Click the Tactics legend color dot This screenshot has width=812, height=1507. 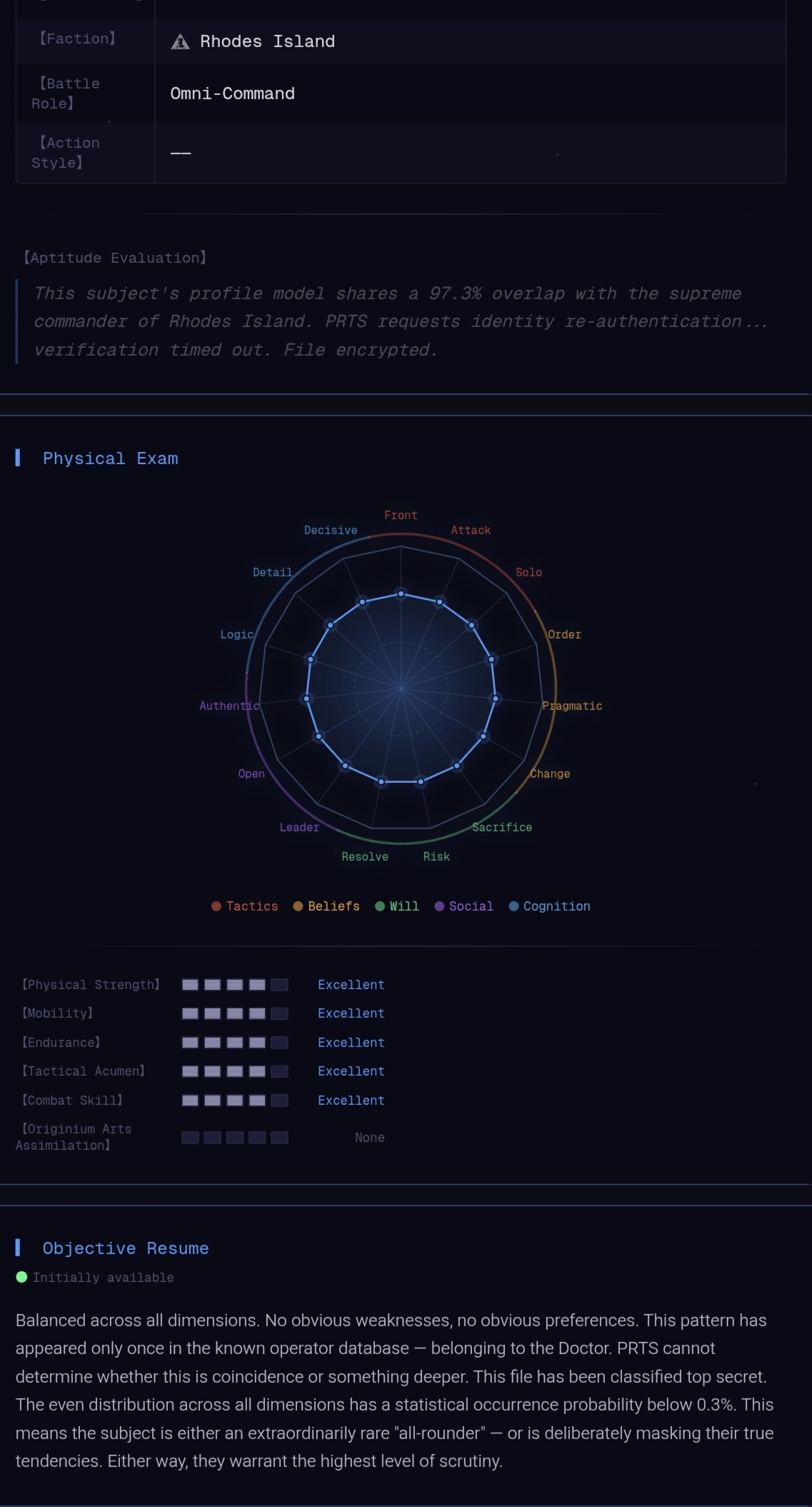pyautogui.click(x=216, y=906)
